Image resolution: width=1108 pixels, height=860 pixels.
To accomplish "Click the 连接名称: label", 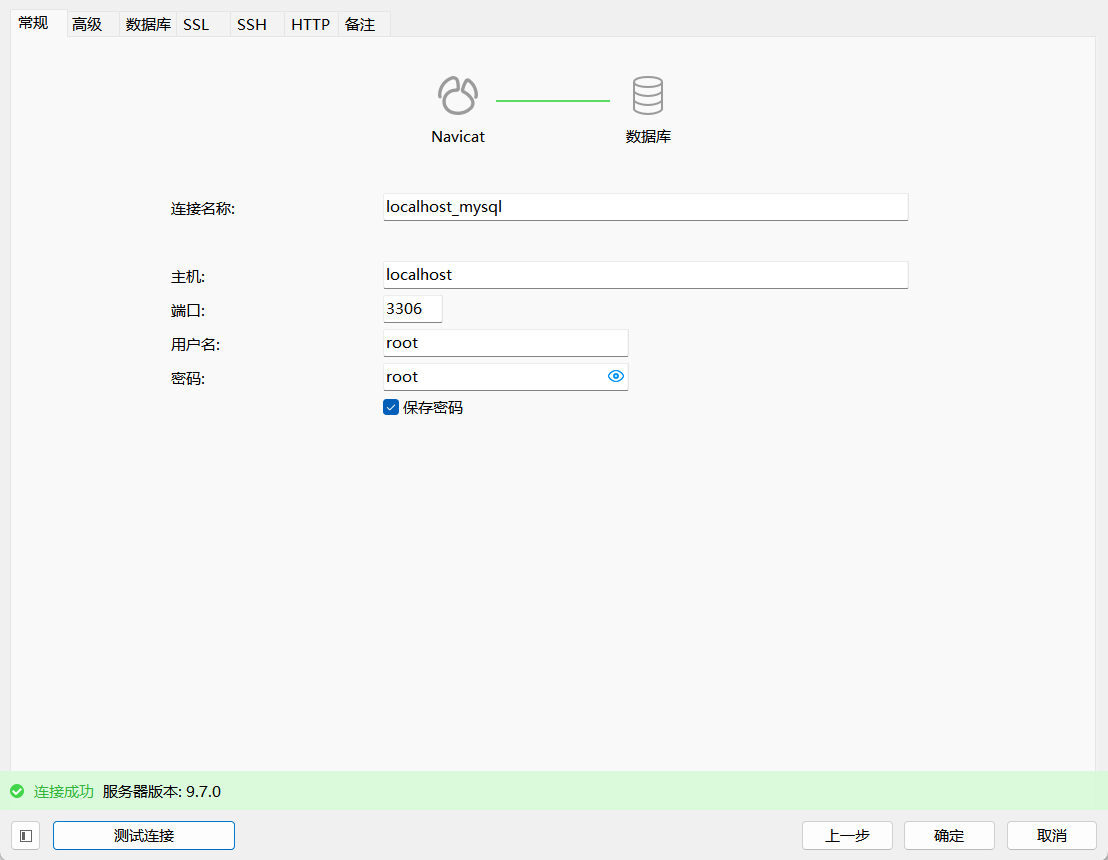I will (203, 209).
